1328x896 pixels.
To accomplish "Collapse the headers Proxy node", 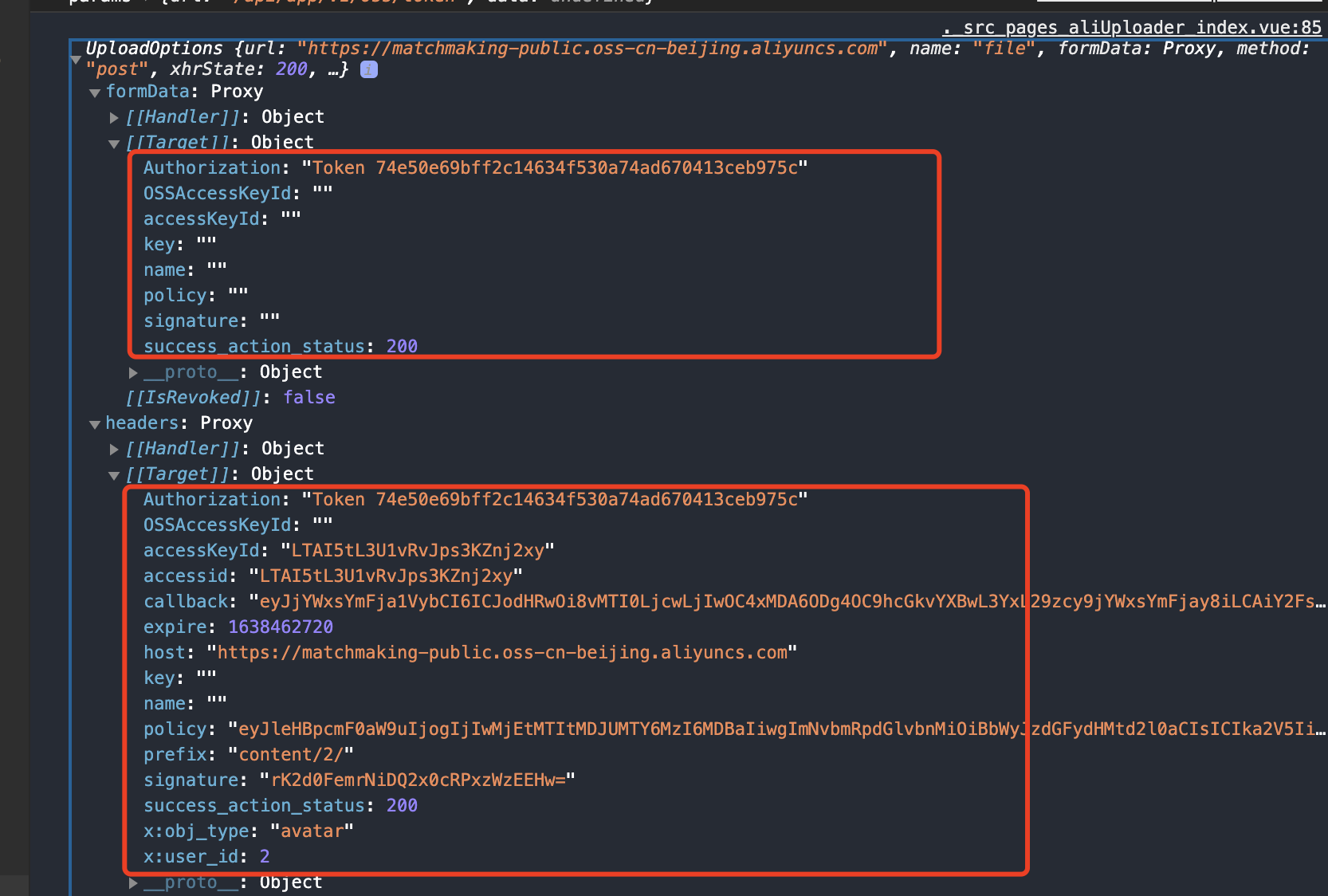I will click(x=95, y=423).
